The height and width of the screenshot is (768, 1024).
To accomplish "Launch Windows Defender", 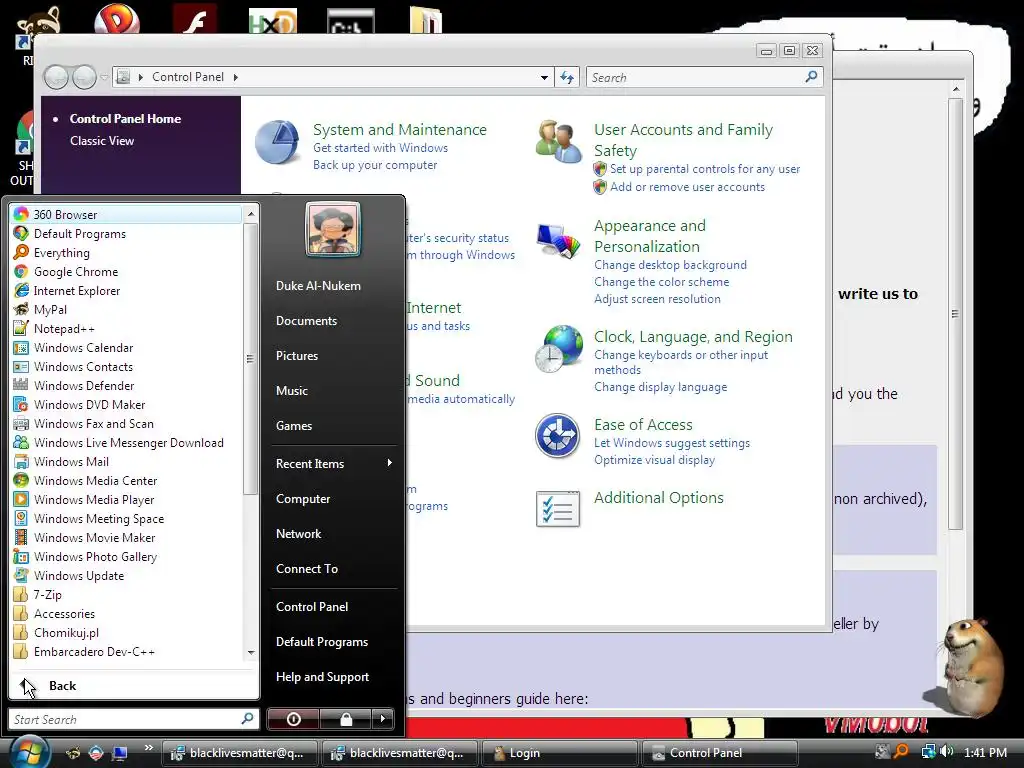I will pyautogui.click(x=125, y=385).
